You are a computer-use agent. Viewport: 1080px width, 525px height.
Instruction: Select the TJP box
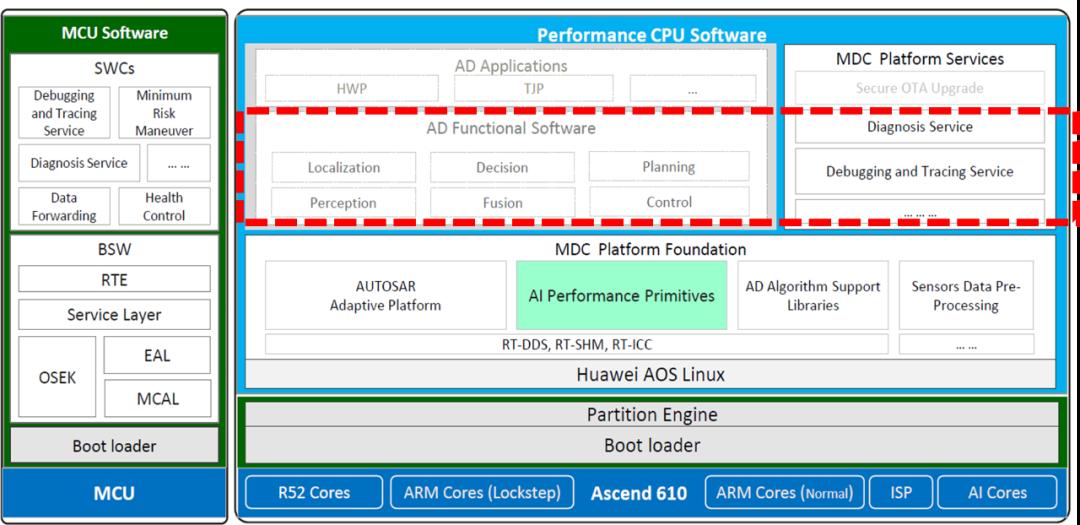pyautogui.click(x=534, y=89)
